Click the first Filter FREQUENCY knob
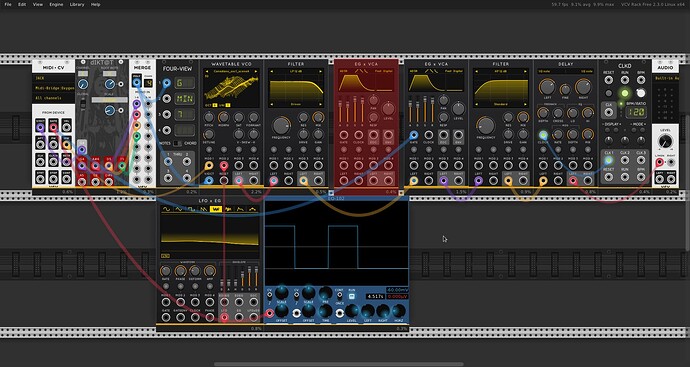 click(x=281, y=126)
